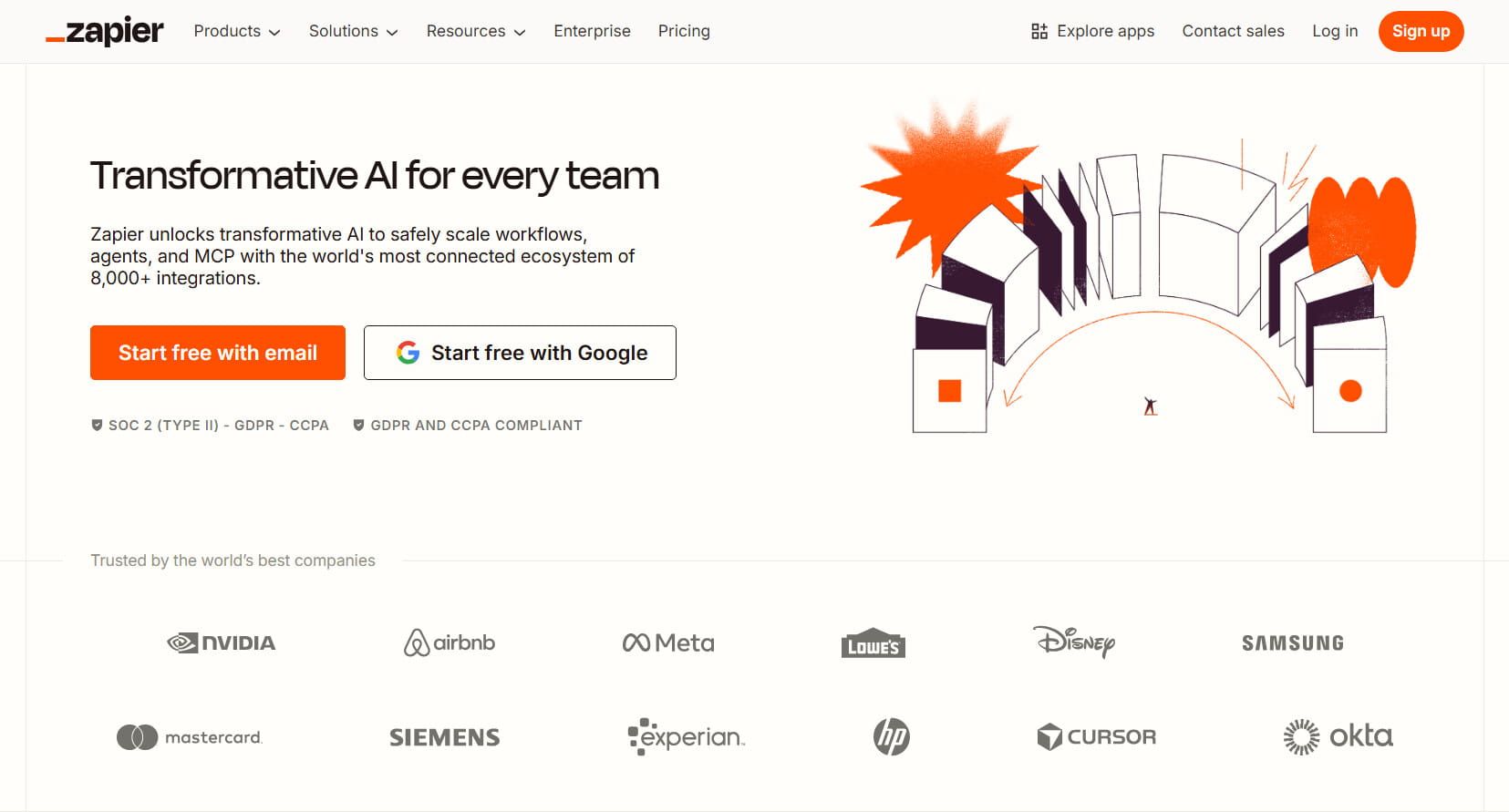1509x812 pixels.
Task: Click the Airbnb logo
Action: pyautogui.click(x=450, y=642)
